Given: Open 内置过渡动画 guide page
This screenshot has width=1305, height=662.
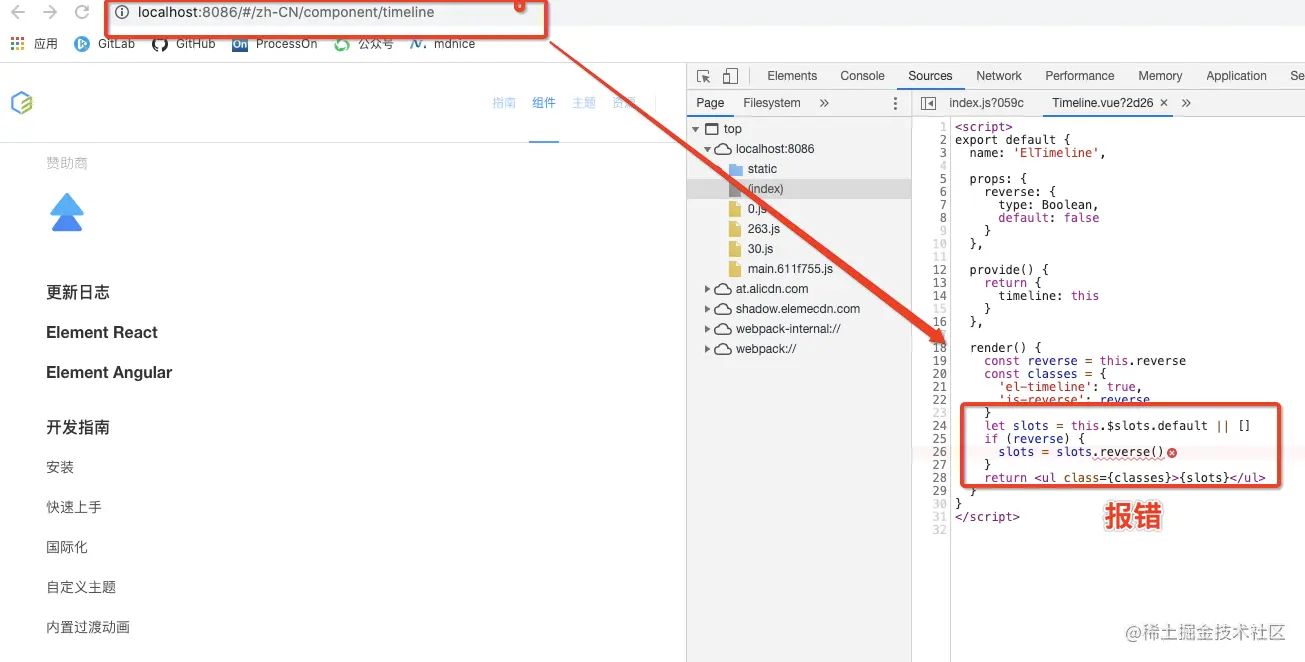Looking at the screenshot, I should tap(88, 627).
